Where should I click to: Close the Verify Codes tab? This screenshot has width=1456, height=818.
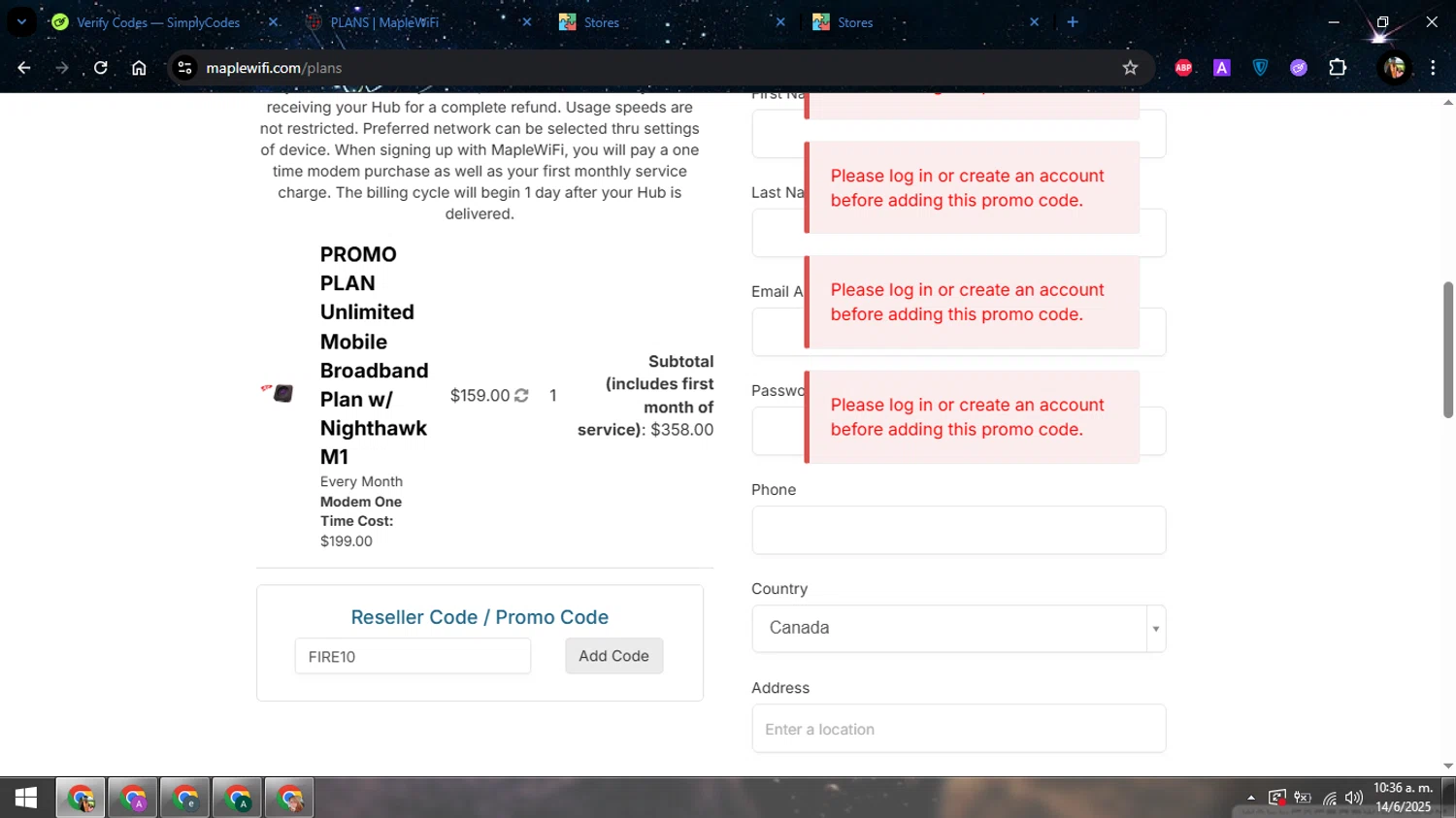point(273,22)
